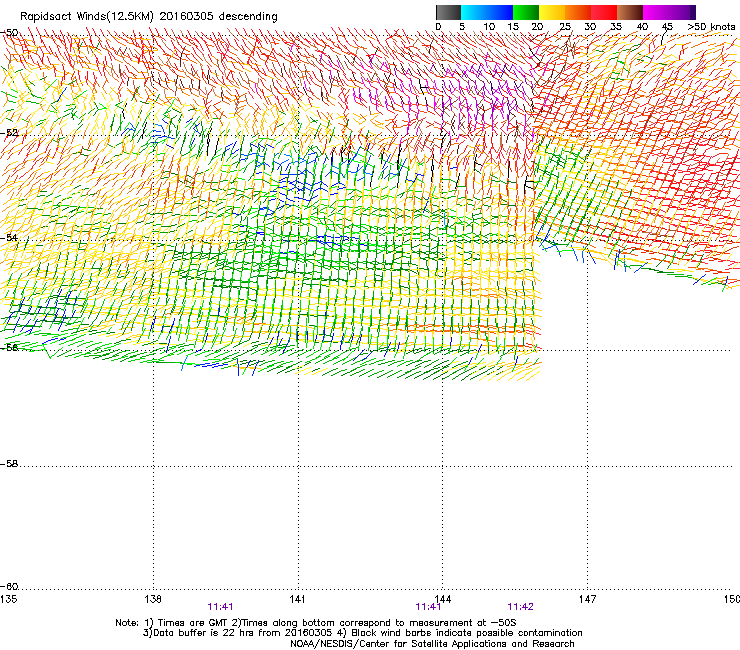Click the 'Times are GMT' note line
This screenshot has height=650, width=740.
[316, 623]
